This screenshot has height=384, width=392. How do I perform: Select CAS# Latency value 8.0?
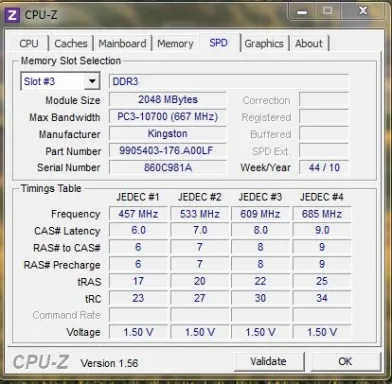[260, 230]
